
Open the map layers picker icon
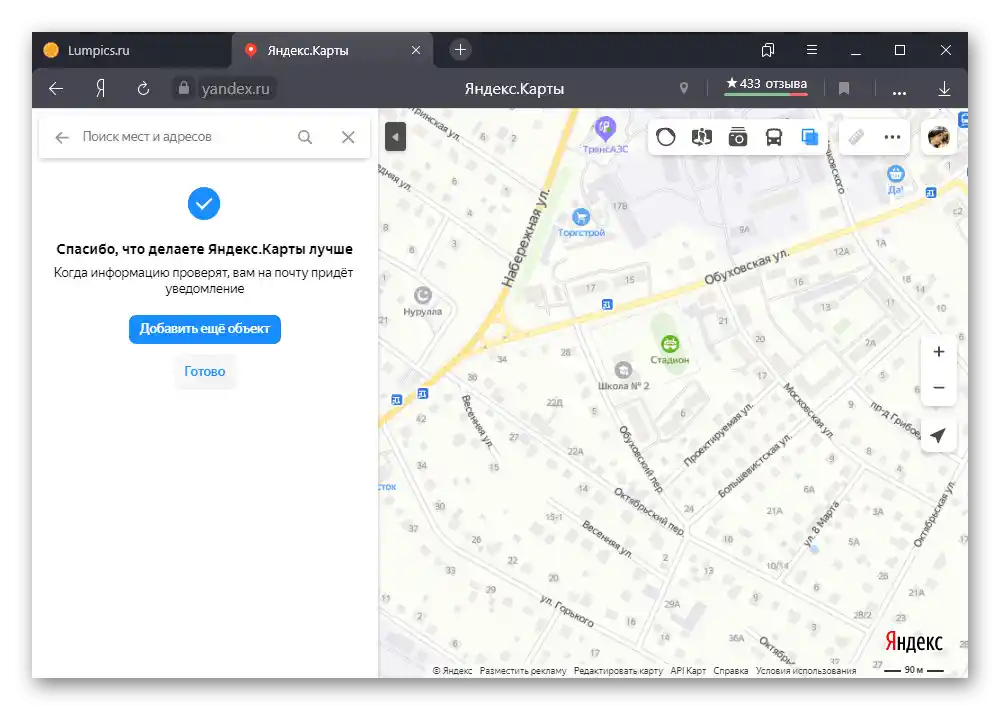point(809,137)
